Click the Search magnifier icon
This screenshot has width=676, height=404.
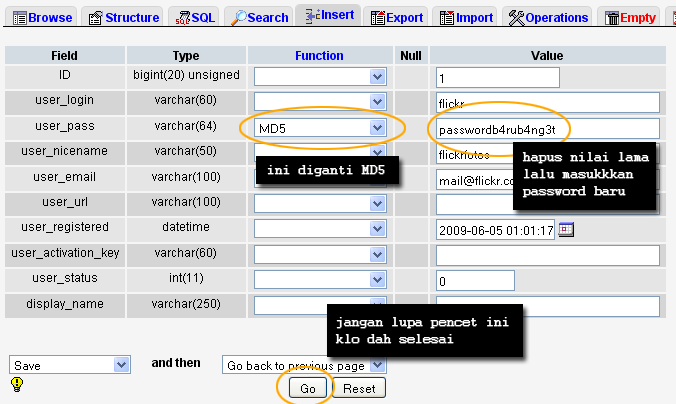tap(238, 18)
